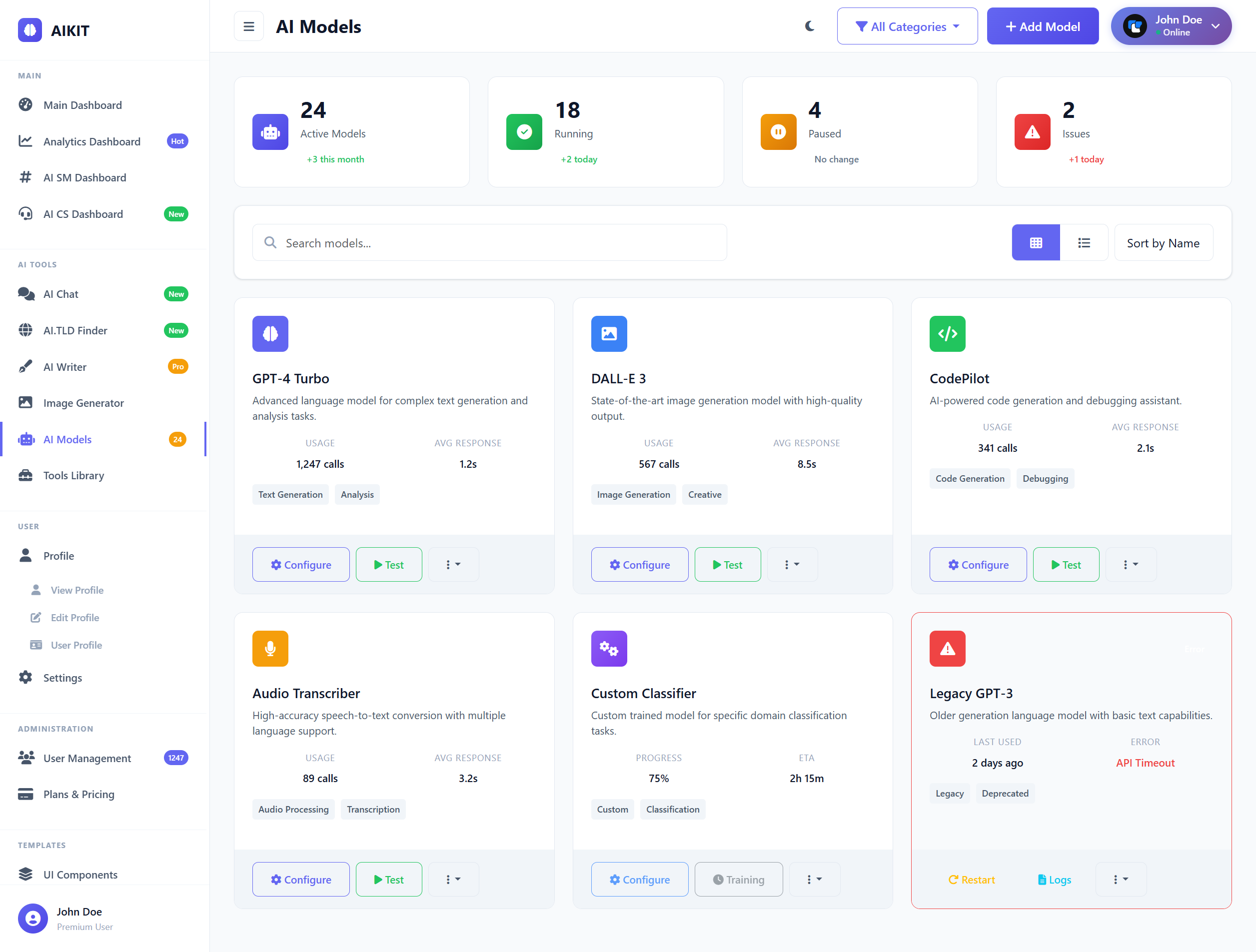
Task: Click the Search models input field
Action: 489,243
